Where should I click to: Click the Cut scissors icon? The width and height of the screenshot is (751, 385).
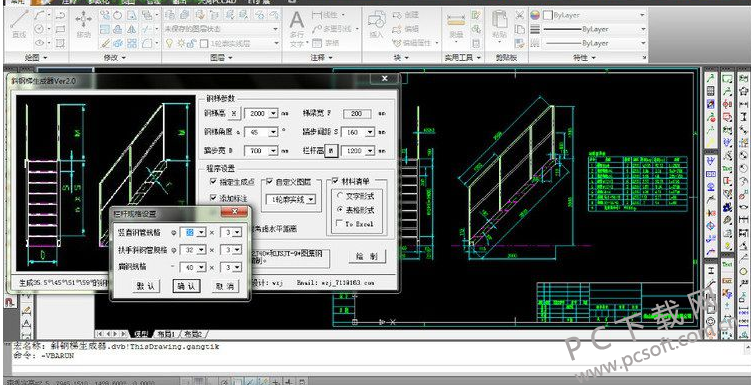point(520,15)
